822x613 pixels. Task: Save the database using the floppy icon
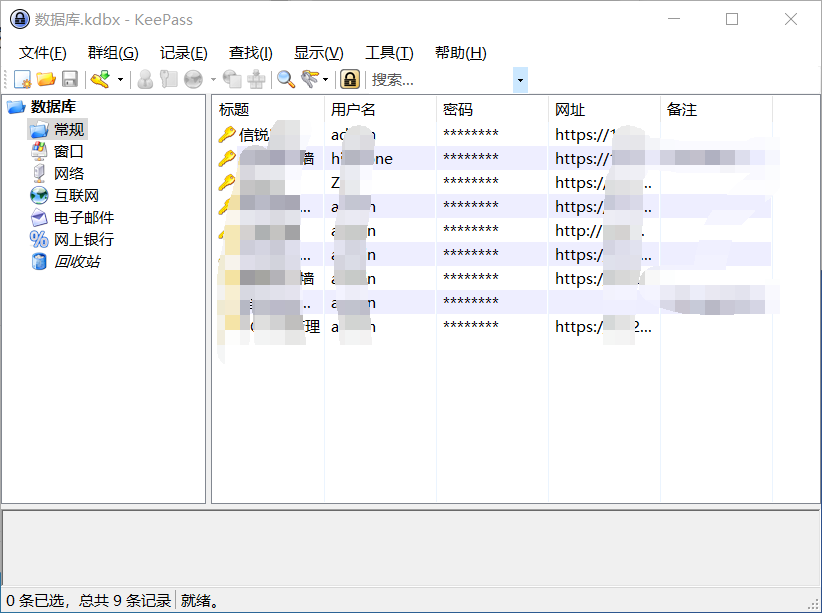70,79
